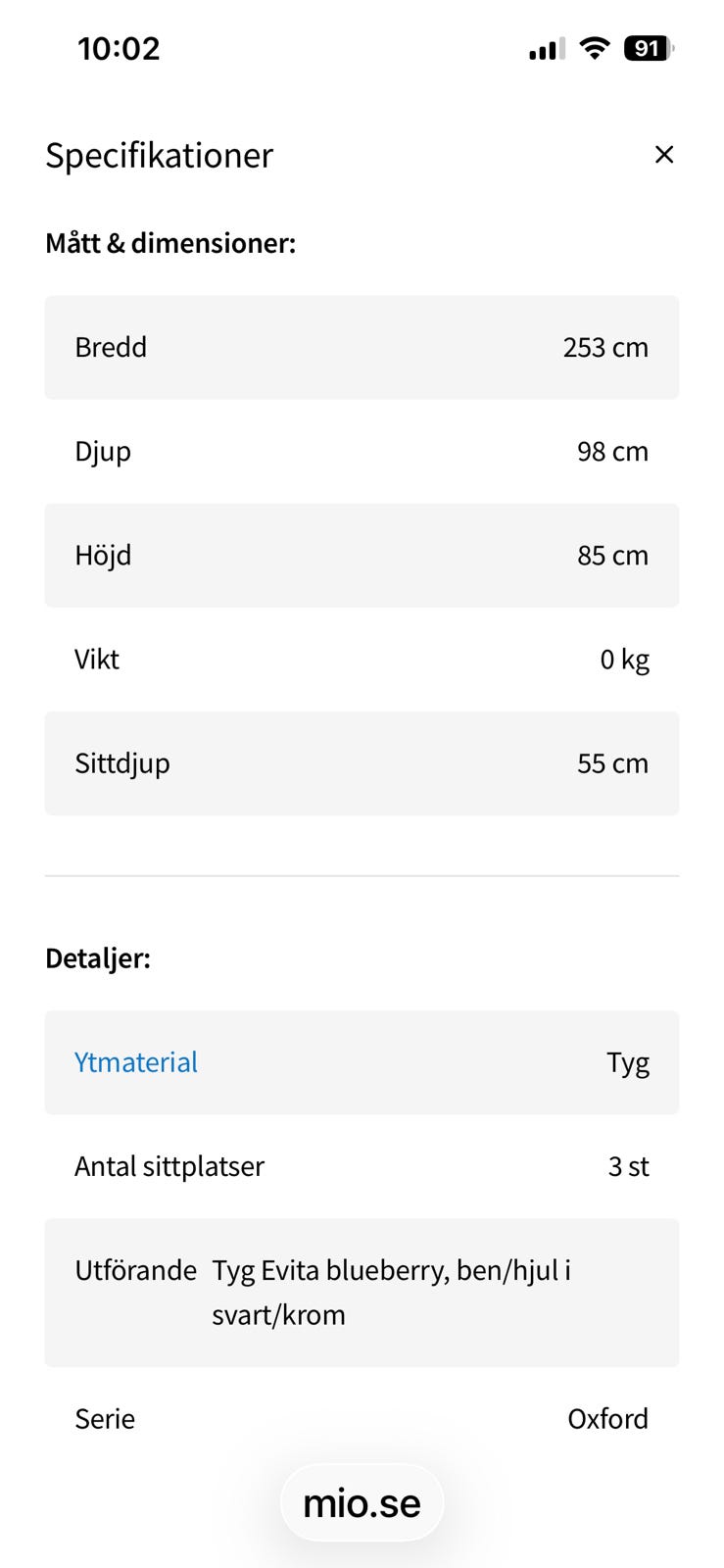Viewport: 724px width, 1568px height.
Task: Tap the Mått & dimensioner heading
Action: 170,243
